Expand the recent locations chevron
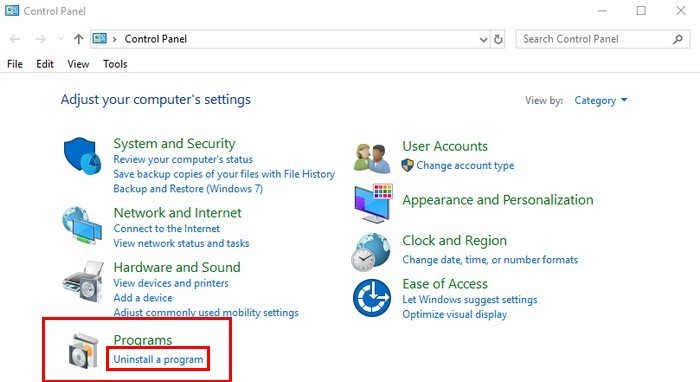 [61, 39]
